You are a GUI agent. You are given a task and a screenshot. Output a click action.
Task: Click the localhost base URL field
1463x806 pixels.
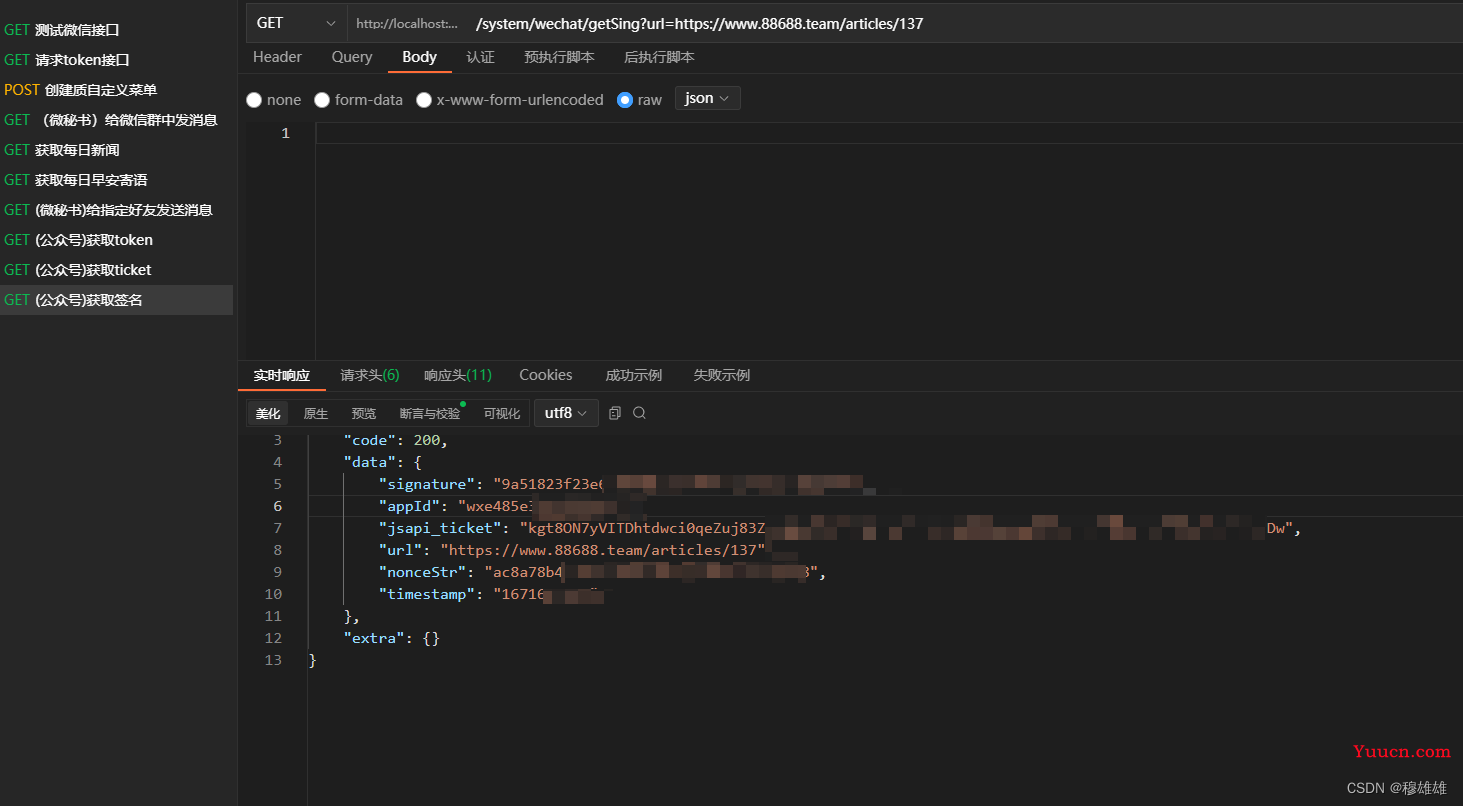coord(408,23)
